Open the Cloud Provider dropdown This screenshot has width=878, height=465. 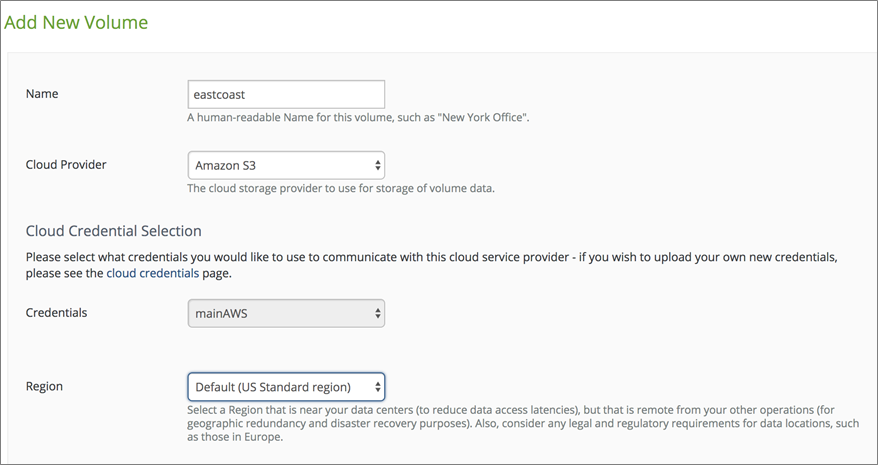(286, 165)
